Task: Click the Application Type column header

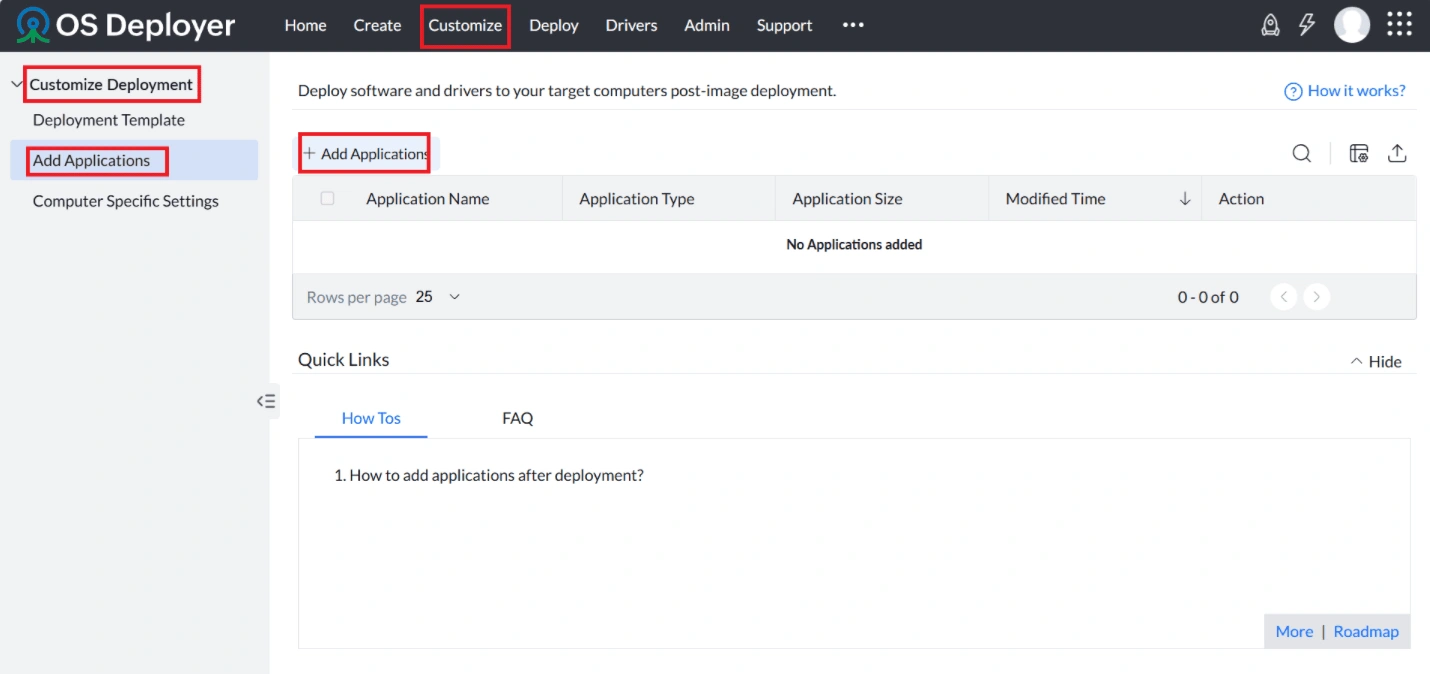Action: (636, 199)
